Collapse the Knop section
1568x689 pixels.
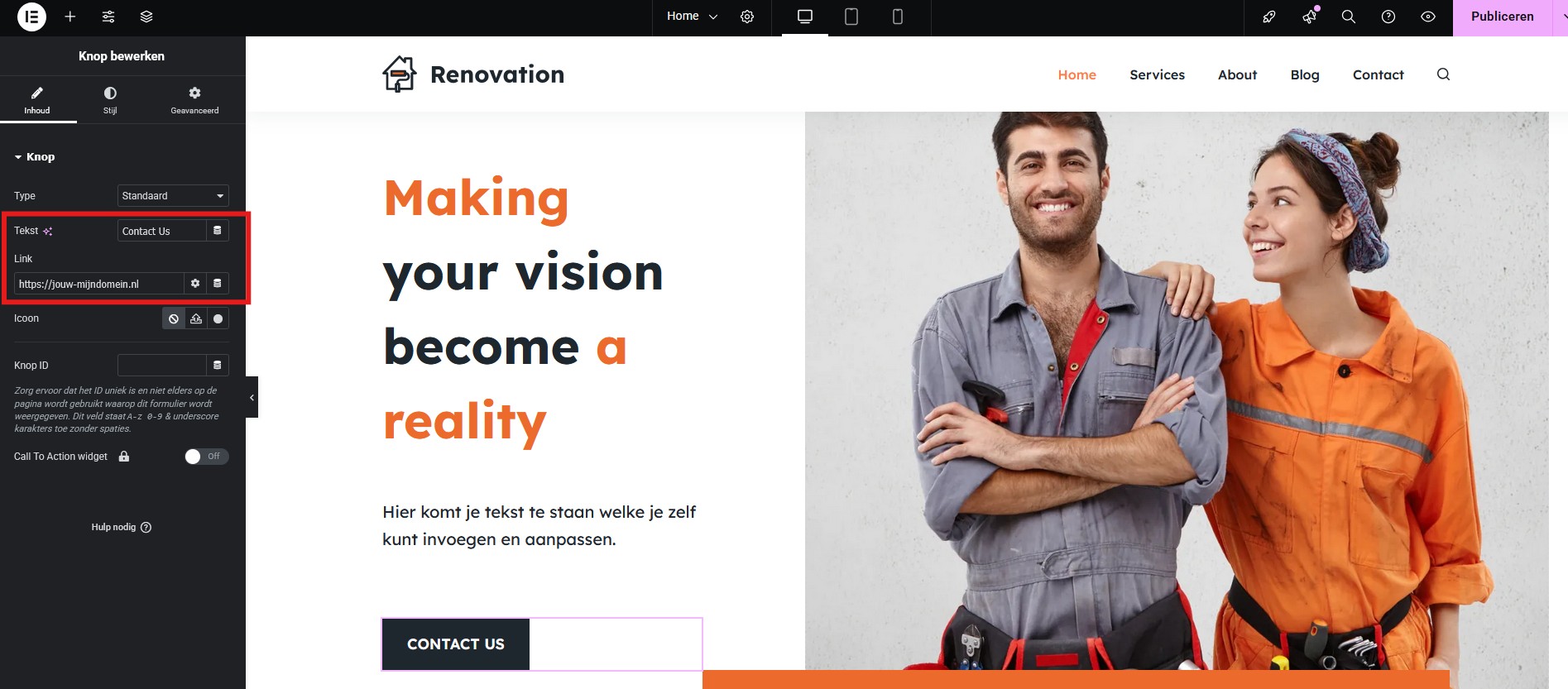click(35, 157)
